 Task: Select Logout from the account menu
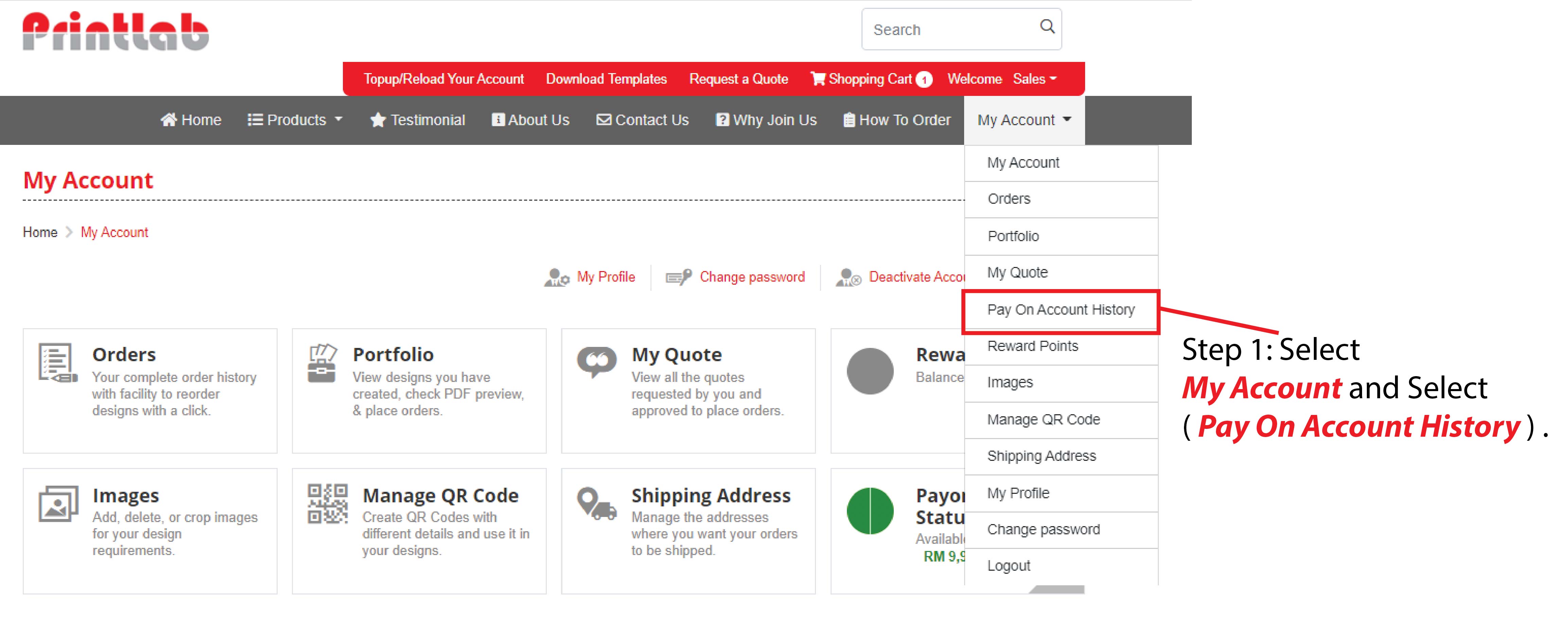[1008, 566]
